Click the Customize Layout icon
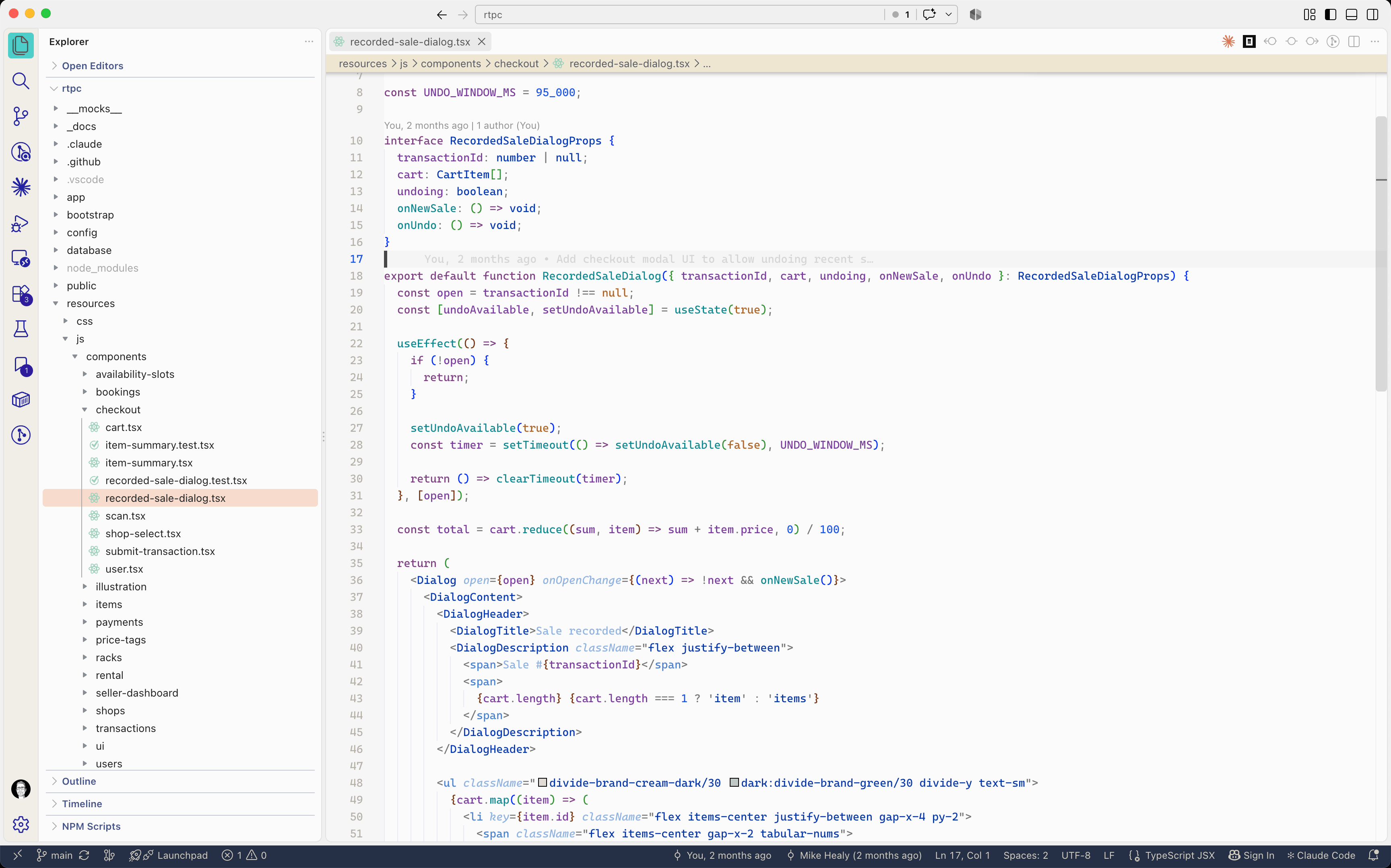 (1309, 15)
